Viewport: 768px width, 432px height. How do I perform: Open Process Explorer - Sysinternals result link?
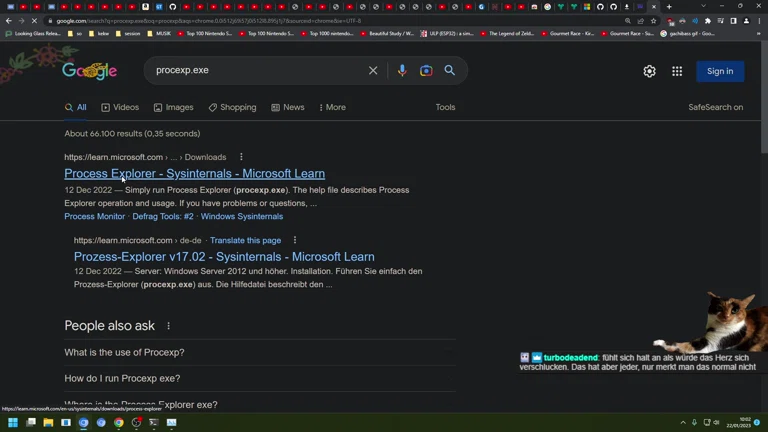194,174
